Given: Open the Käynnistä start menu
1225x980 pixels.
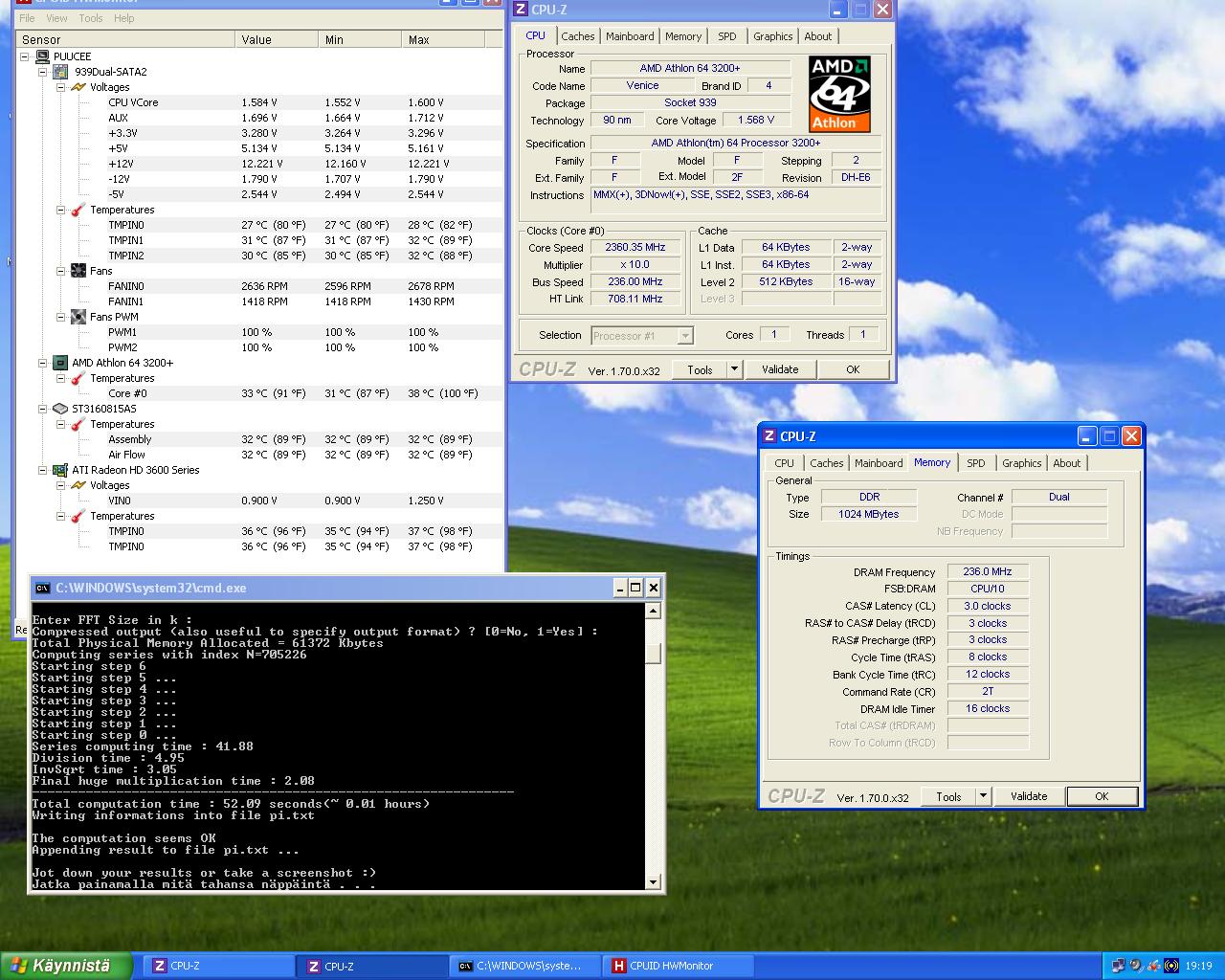Looking at the screenshot, I should tap(65, 966).
